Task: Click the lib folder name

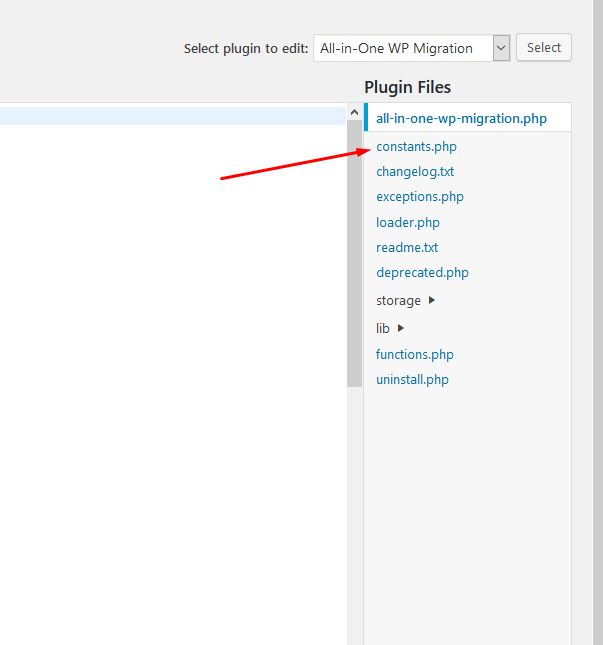Action: (x=383, y=328)
